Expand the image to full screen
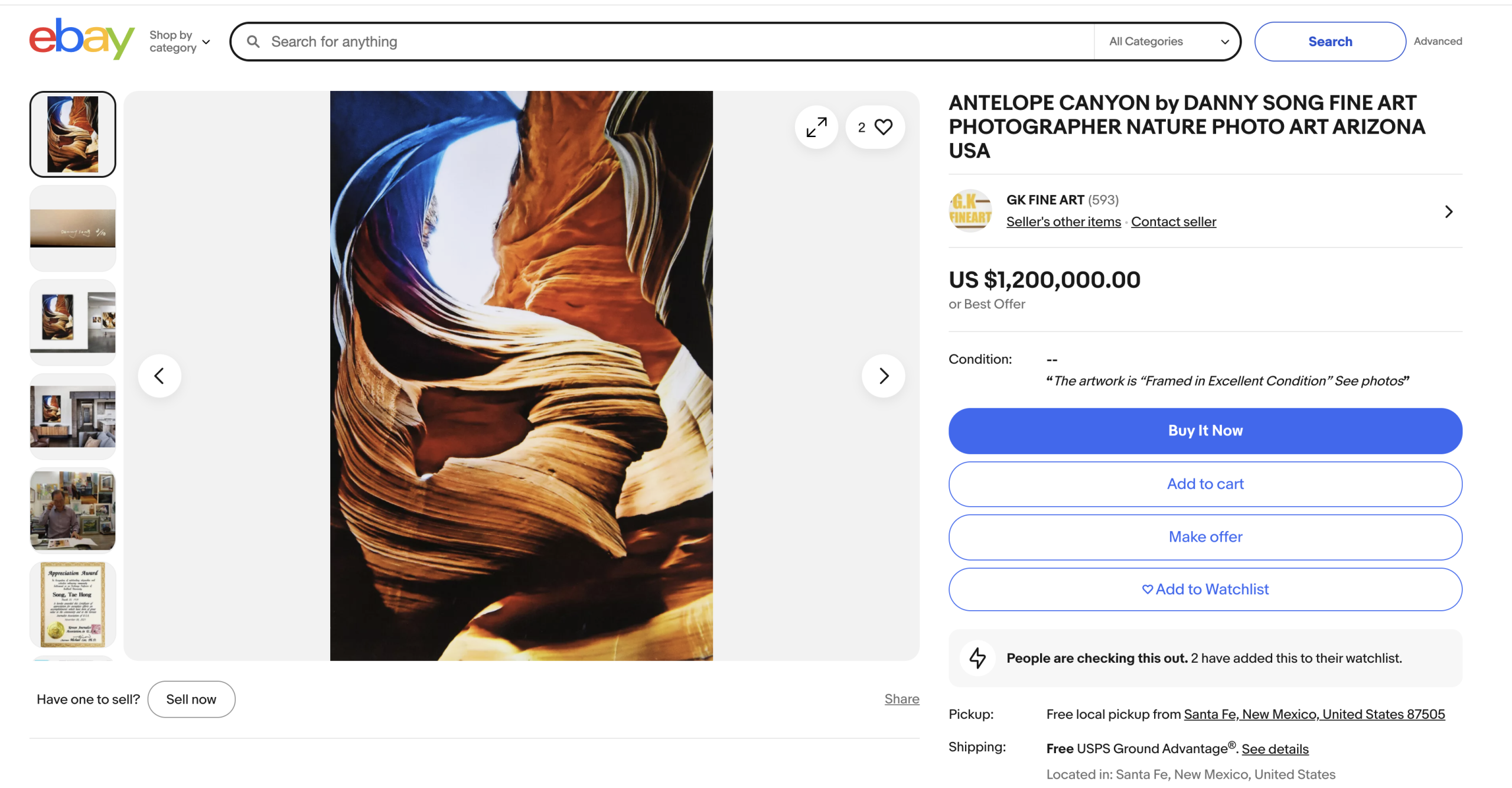The image size is (1512, 788). (x=816, y=127)
